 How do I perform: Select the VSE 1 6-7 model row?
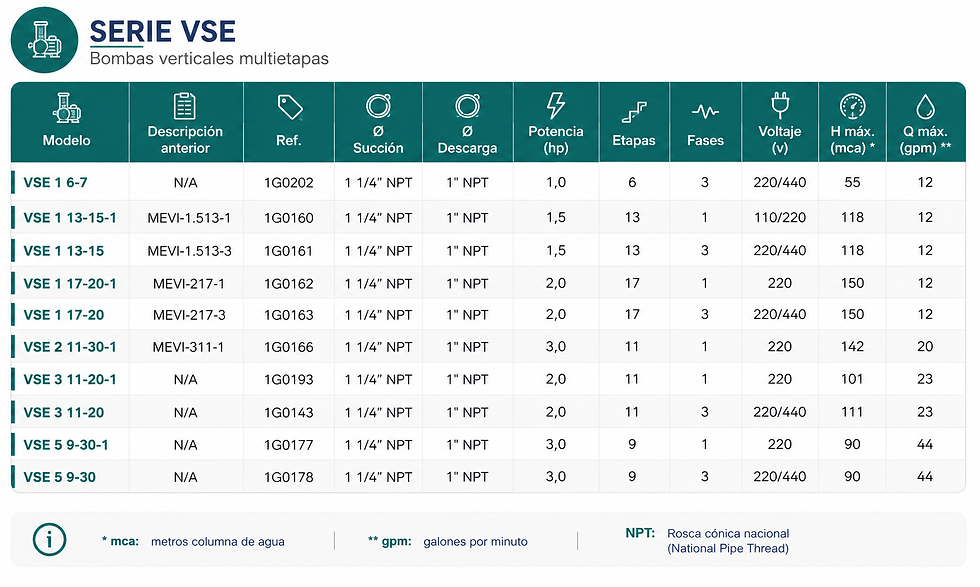[x=488, y=183]
